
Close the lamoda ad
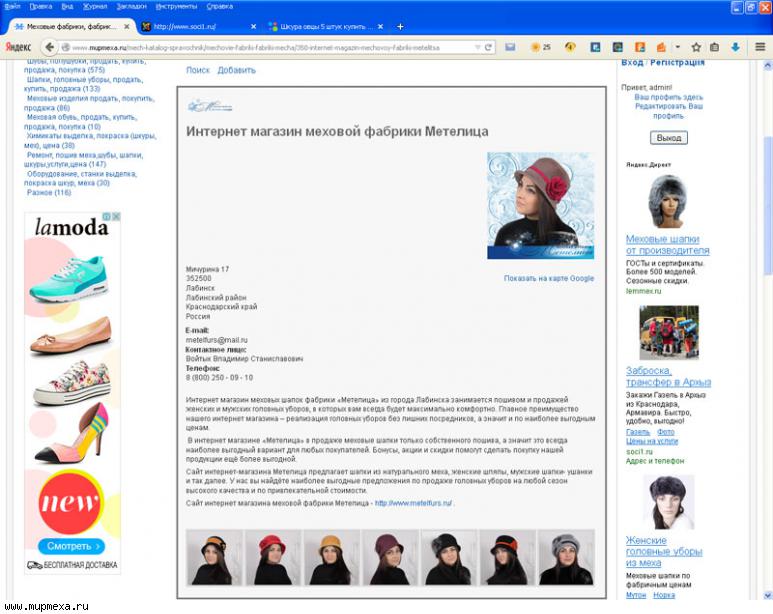point(116,217)
